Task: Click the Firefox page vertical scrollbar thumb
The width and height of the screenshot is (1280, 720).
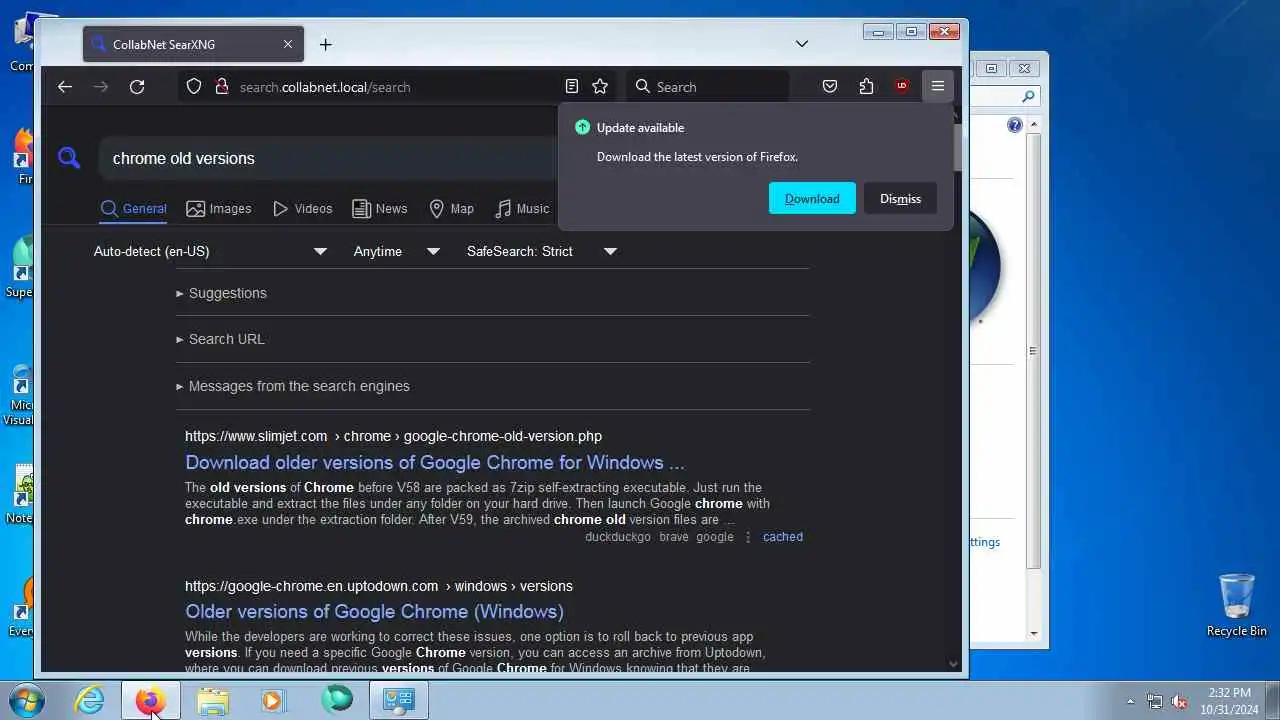Action: (956, 148)
